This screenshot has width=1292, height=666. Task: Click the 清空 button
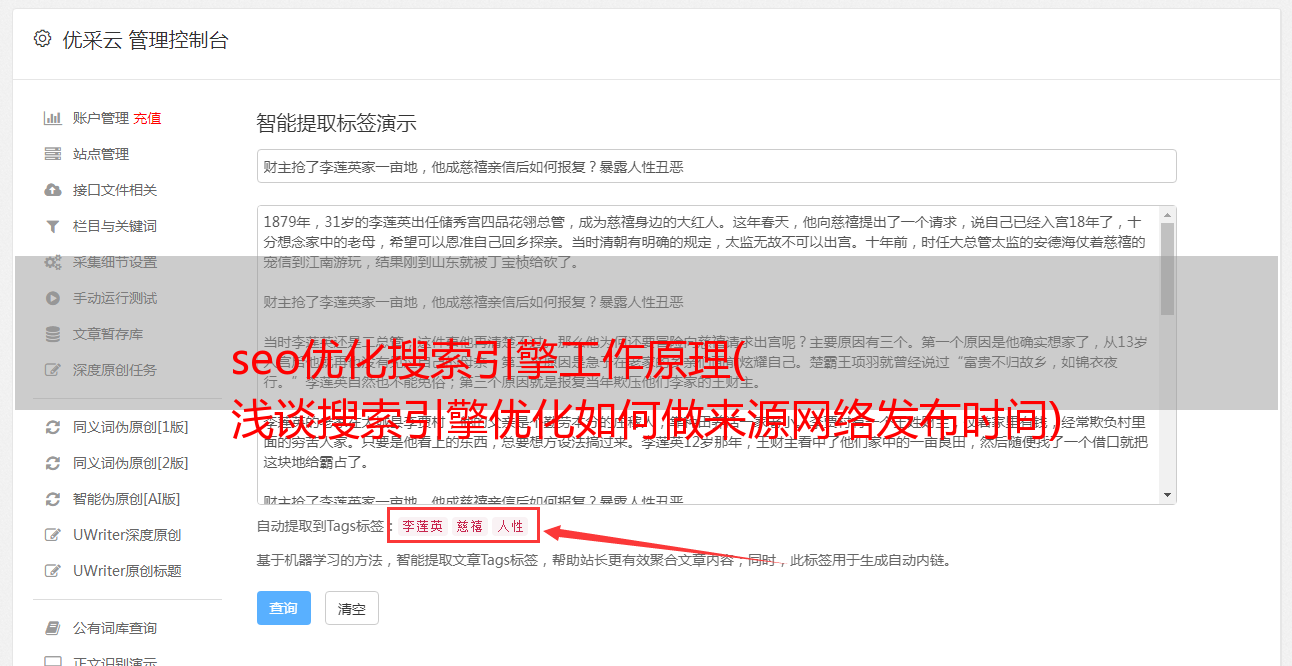352,608
